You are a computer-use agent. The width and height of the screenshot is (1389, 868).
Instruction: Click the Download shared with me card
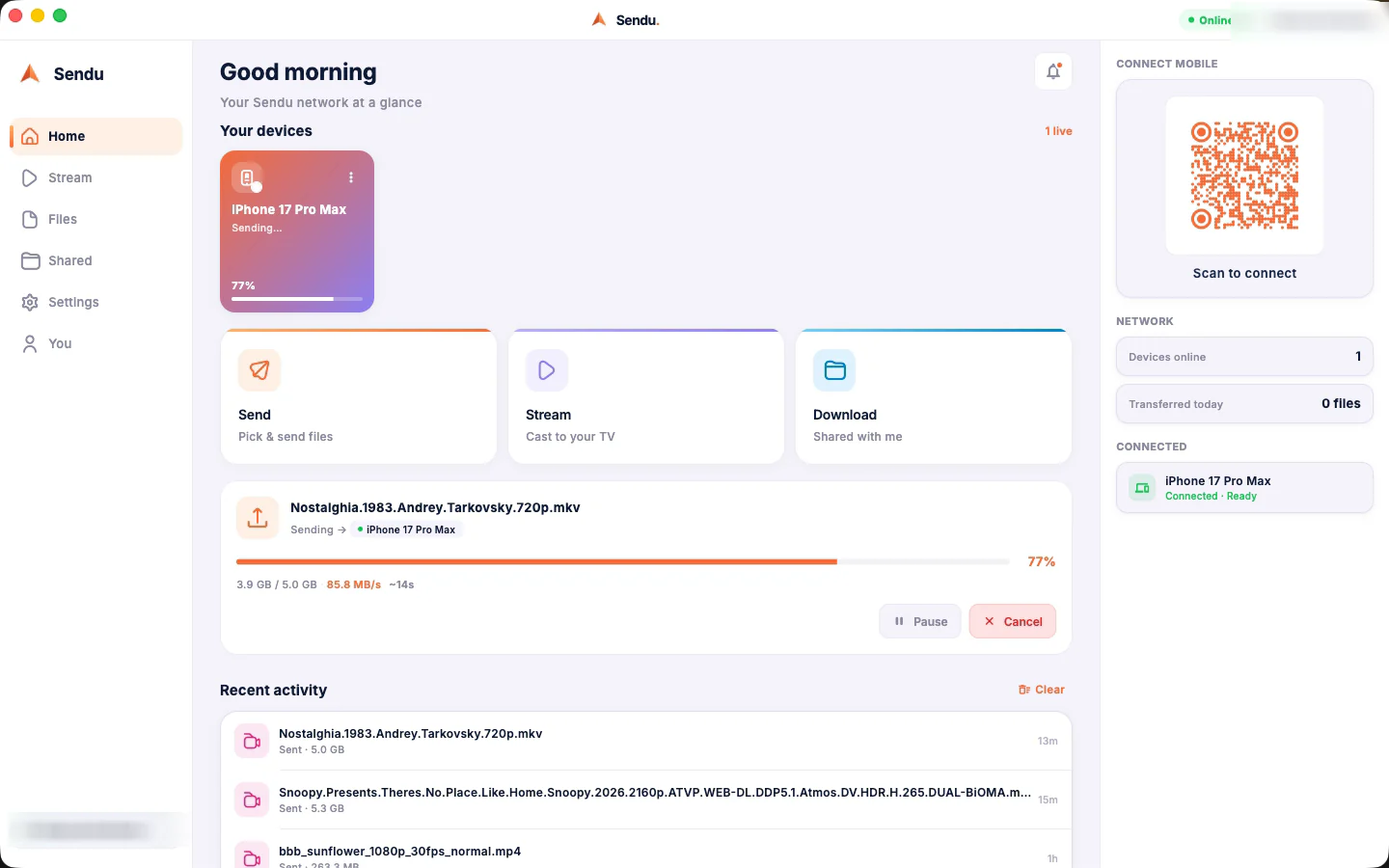coord(934,396)
